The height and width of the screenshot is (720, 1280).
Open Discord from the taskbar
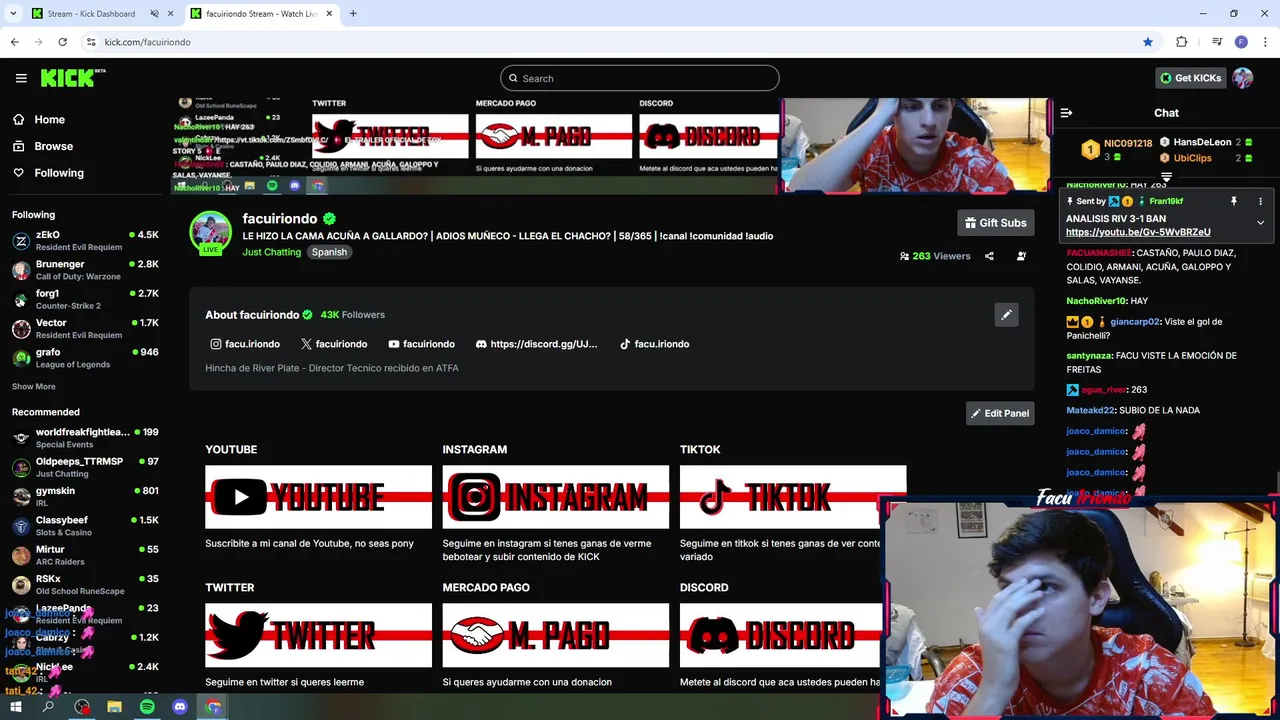[x=180, y=707]
